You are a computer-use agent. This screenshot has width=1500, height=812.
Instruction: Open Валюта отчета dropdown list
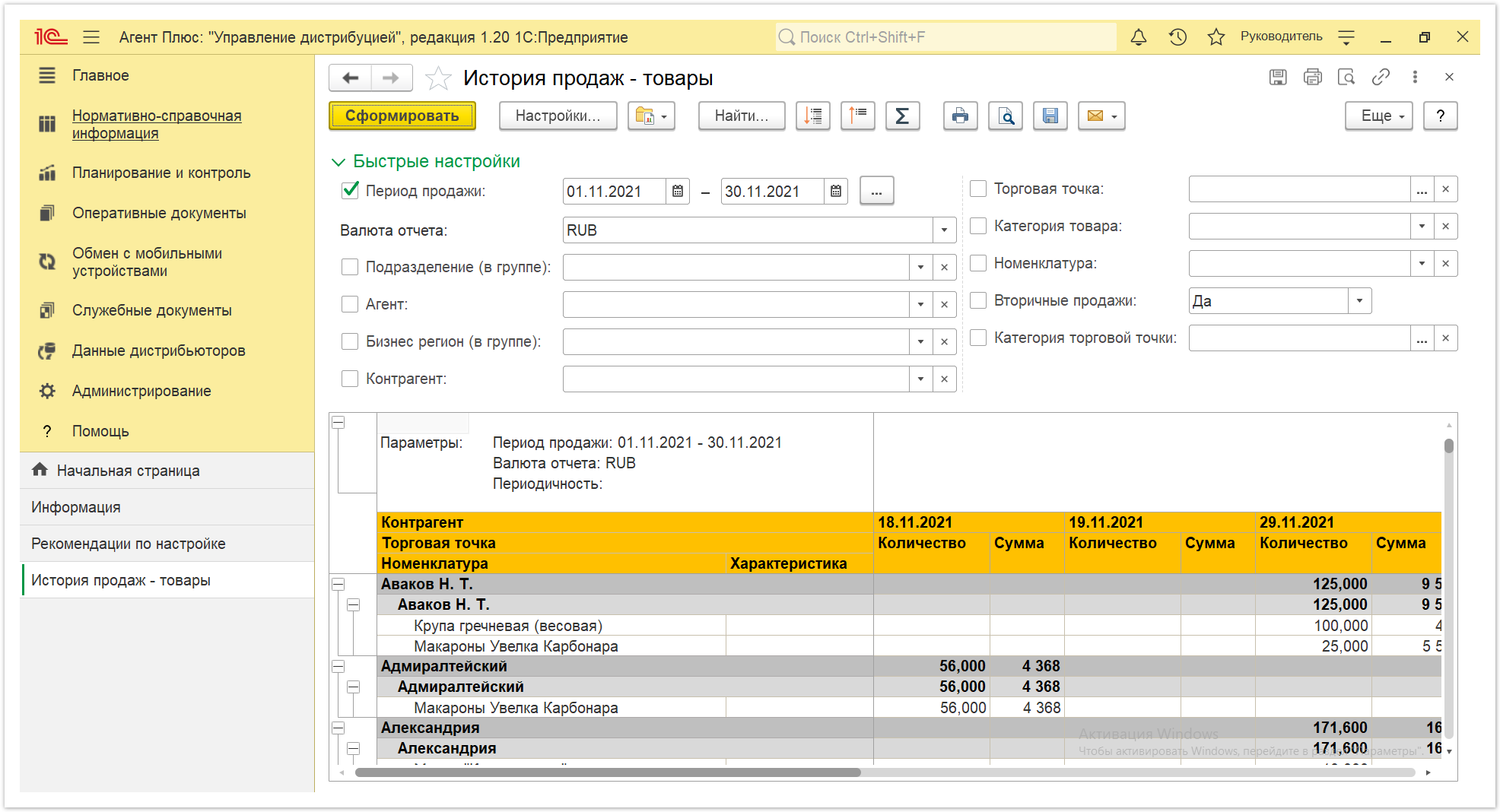944,230
